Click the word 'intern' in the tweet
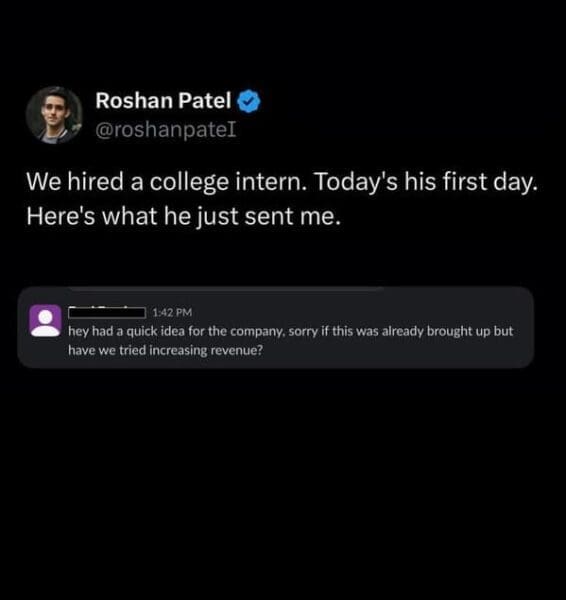 pyautogui.click(x=268, y=181)
